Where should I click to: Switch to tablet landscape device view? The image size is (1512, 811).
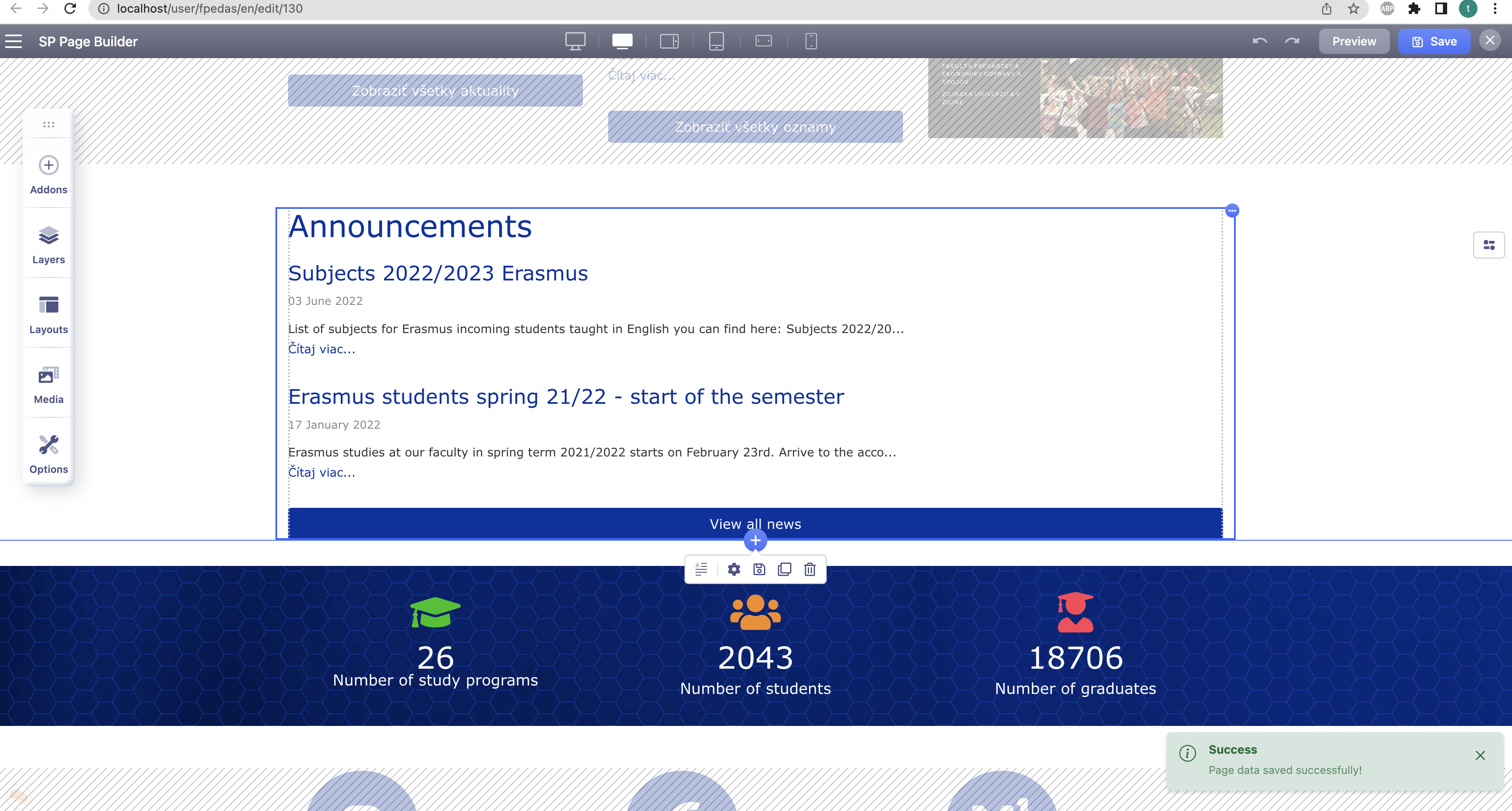(x=669, y=41)
